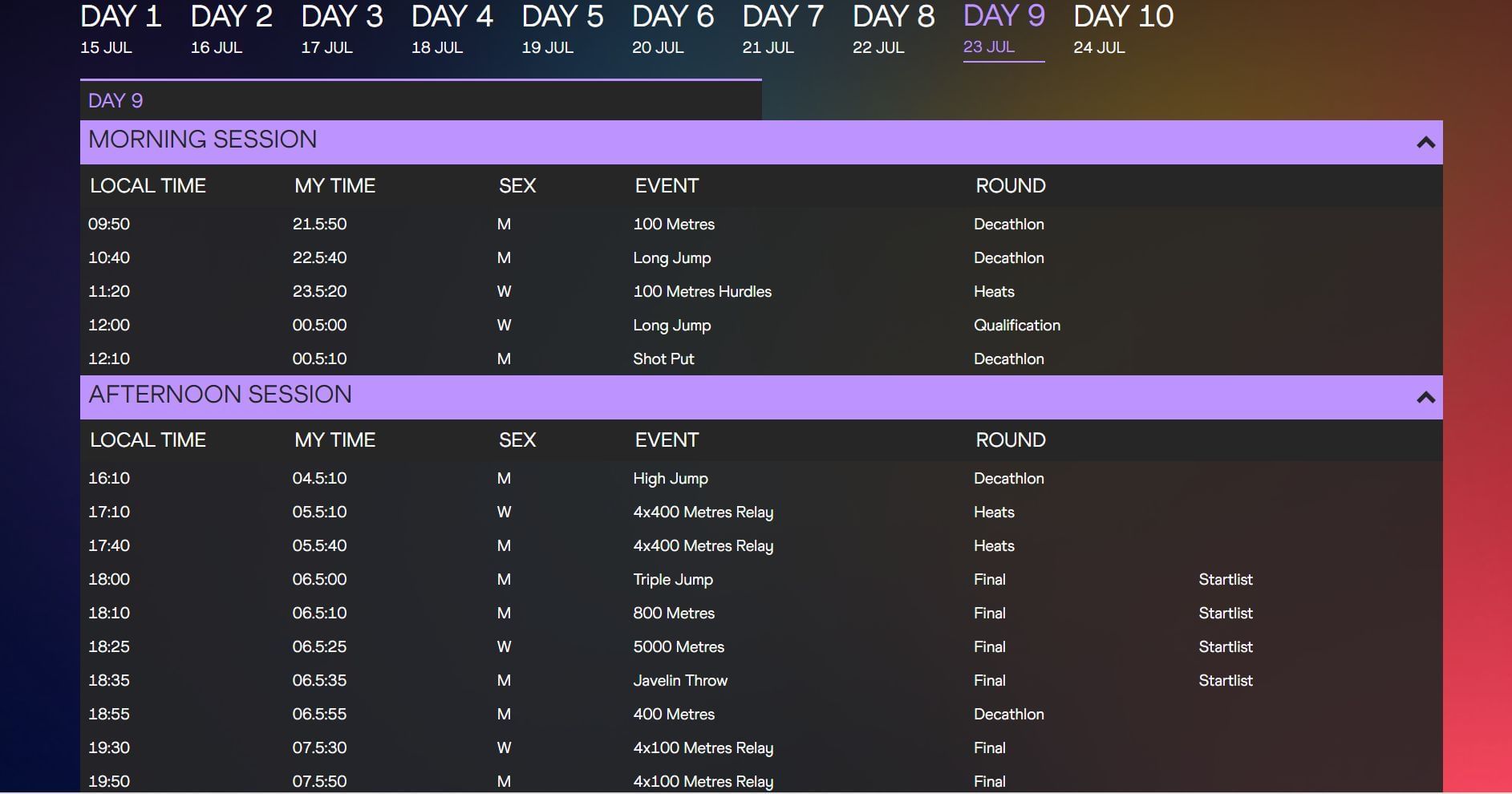
Task: Collapse the Morning Session section chevron
Action: 1425,143
